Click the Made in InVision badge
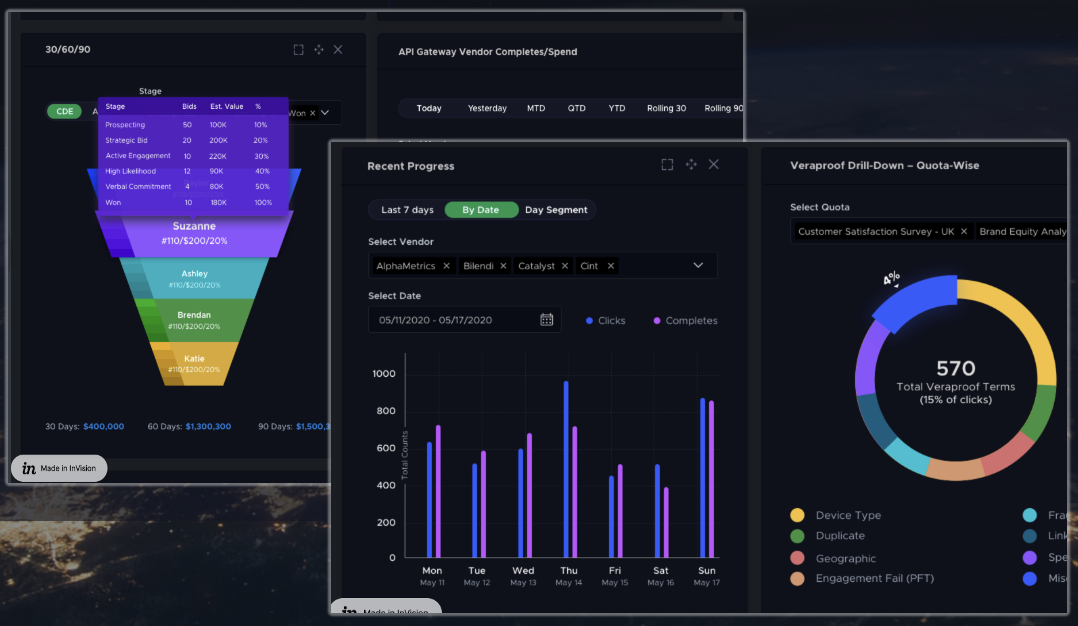This screenshot has height=626, width=1078. 59,468
